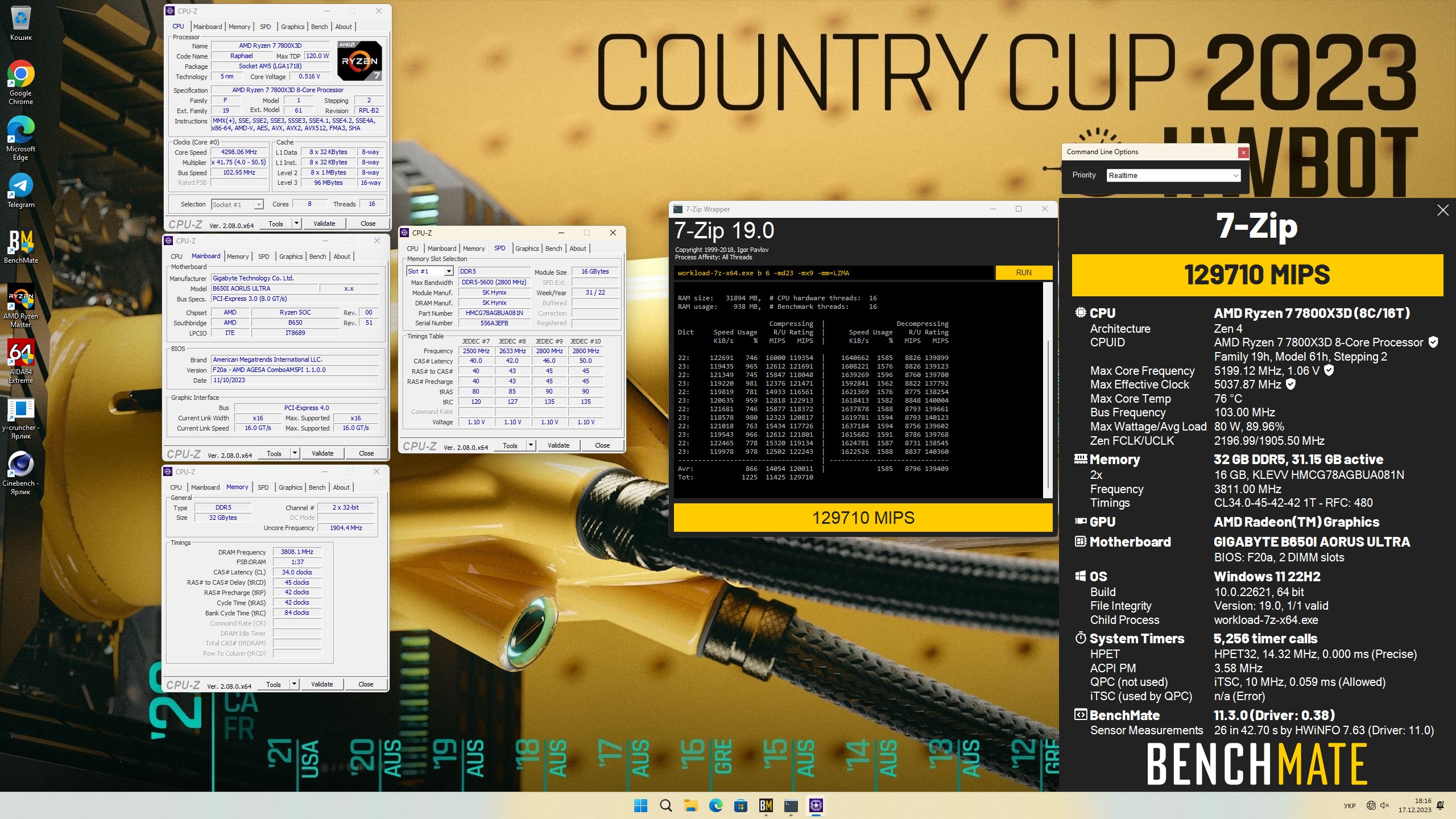Click the network globe tray icon
Screen dimensions: 1456x819
pyautogui.click(x=1371, y=805)
